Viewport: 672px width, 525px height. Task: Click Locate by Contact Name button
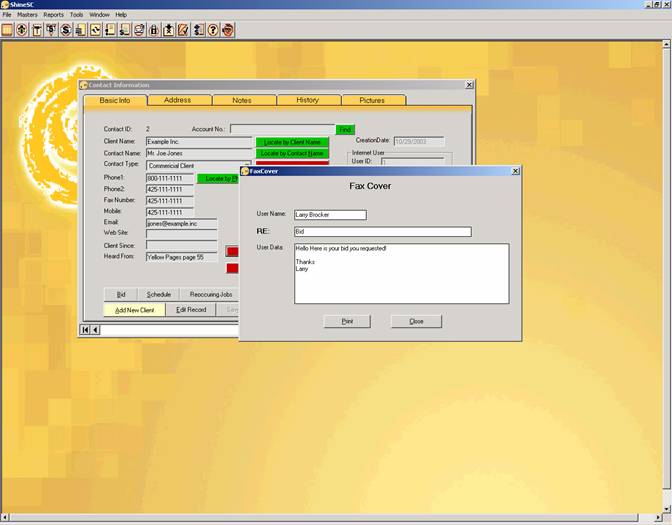(292, 153)
